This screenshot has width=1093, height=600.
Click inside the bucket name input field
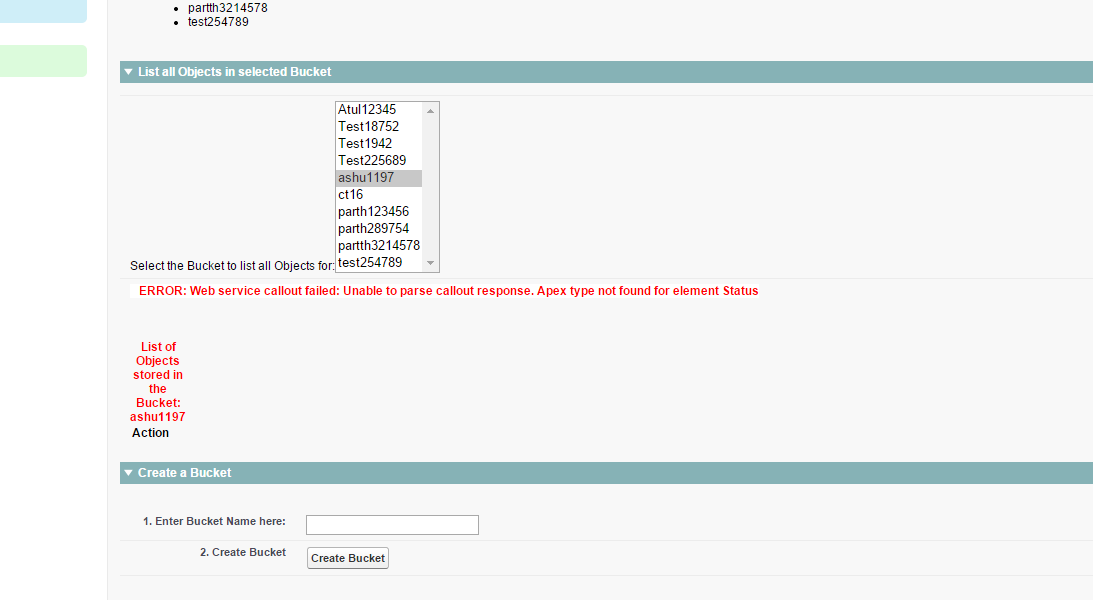coord(392,524)
